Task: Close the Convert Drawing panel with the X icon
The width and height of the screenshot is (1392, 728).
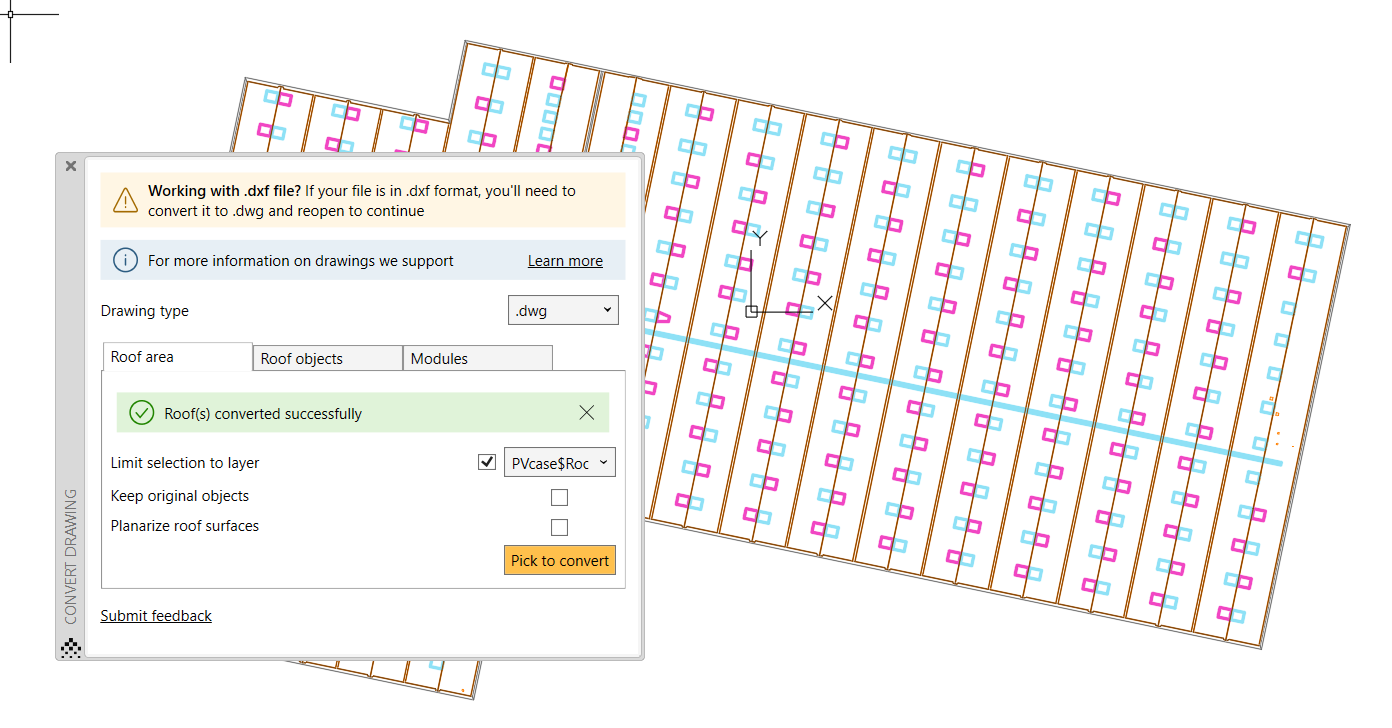Action: pyautogui.click(x=69, y=166)
